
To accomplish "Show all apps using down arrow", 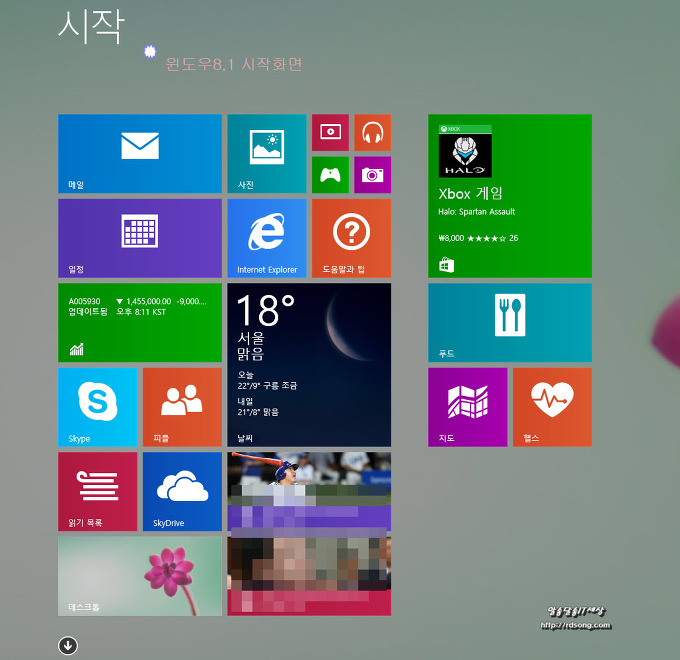I will pos(67,645).
